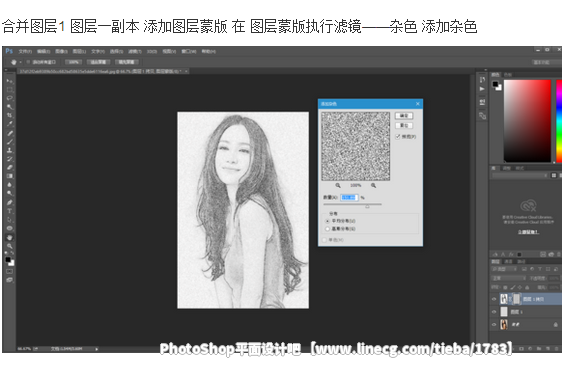Viewport: 568px width, 368px height.
Task: Open the collapsed History panel icon
Action: [482, 79]
